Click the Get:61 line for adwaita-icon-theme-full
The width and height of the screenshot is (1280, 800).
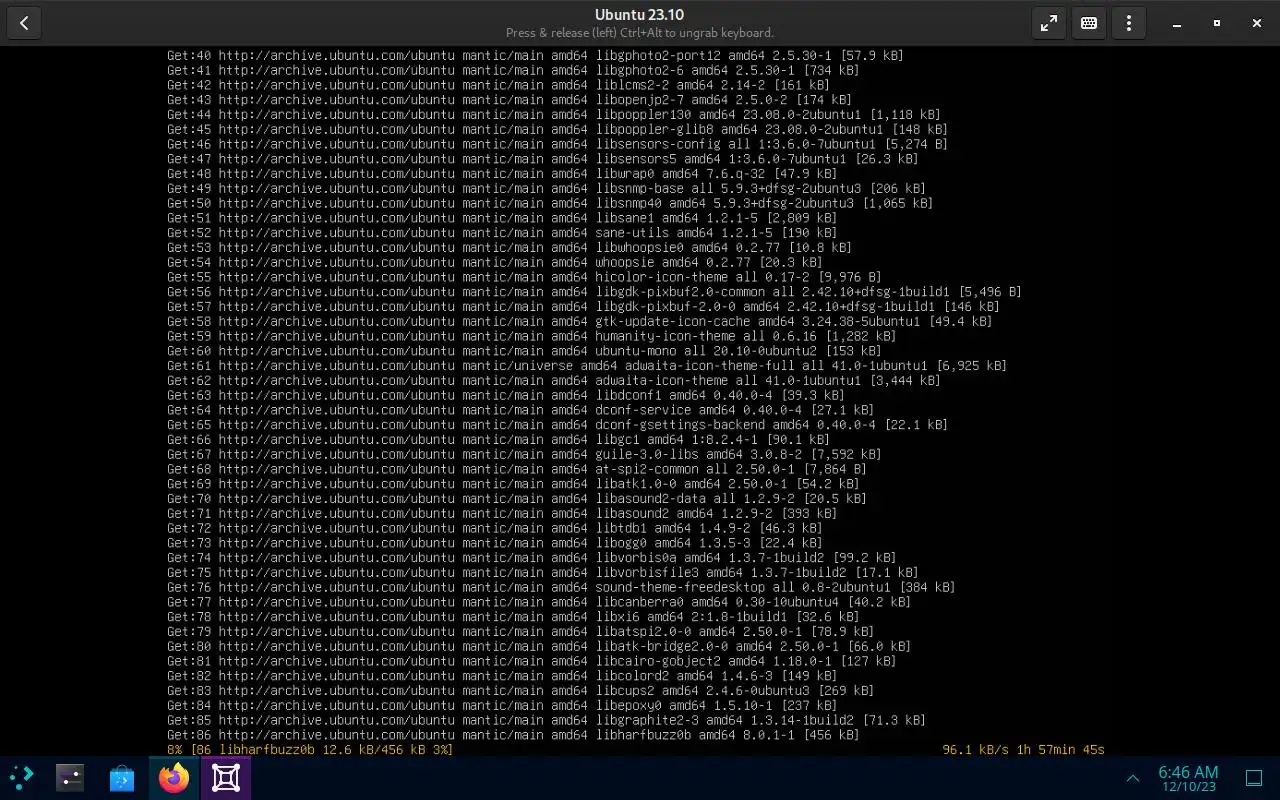coord(587,365)
